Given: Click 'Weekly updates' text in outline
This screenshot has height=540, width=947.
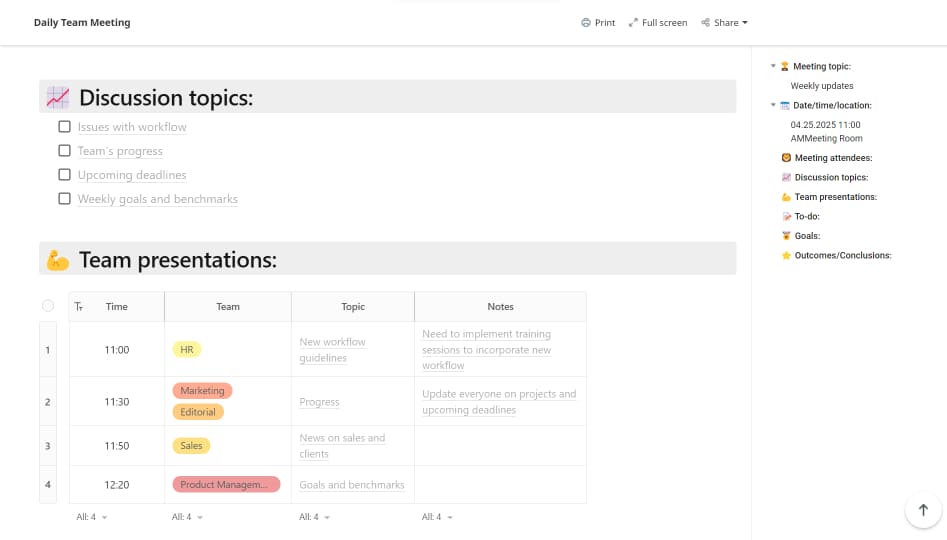Looking at the screenshot, I should click(822, 86).
